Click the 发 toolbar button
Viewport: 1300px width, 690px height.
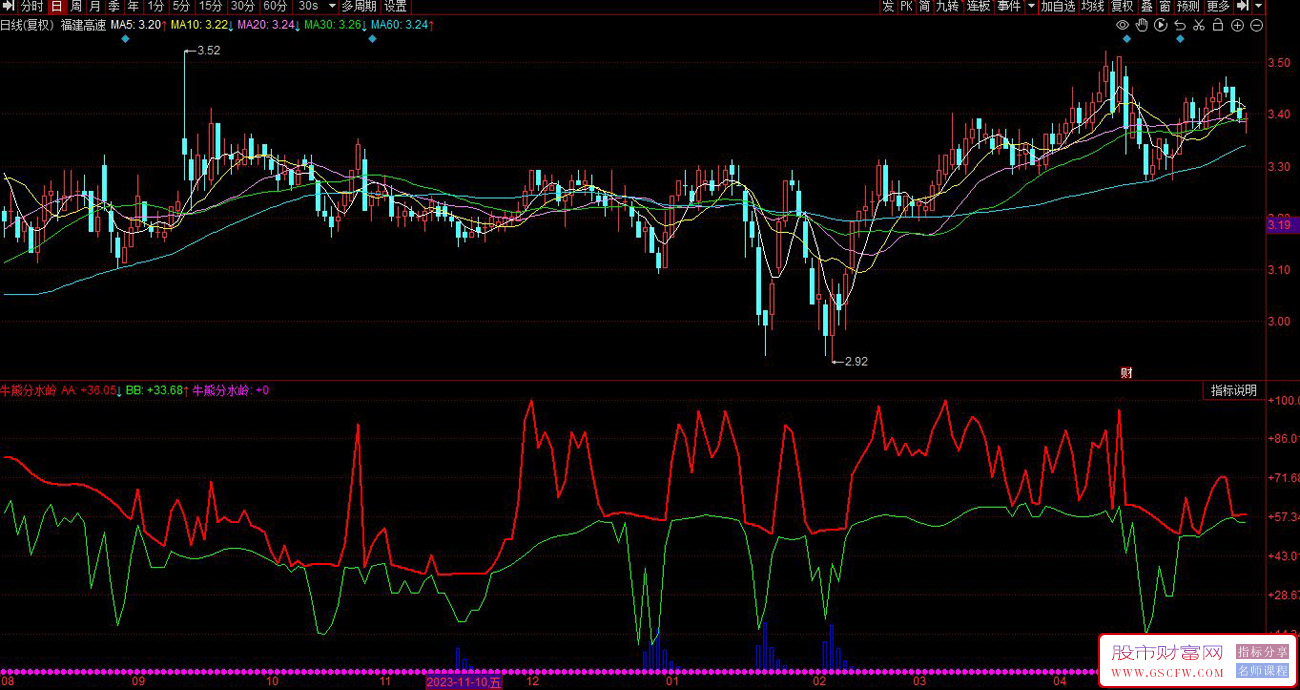(888, 6)
